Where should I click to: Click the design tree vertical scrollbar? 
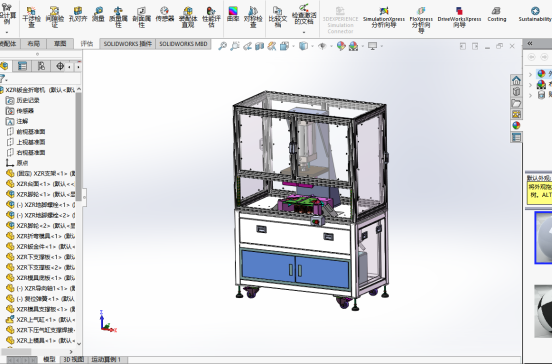[79, 147]
